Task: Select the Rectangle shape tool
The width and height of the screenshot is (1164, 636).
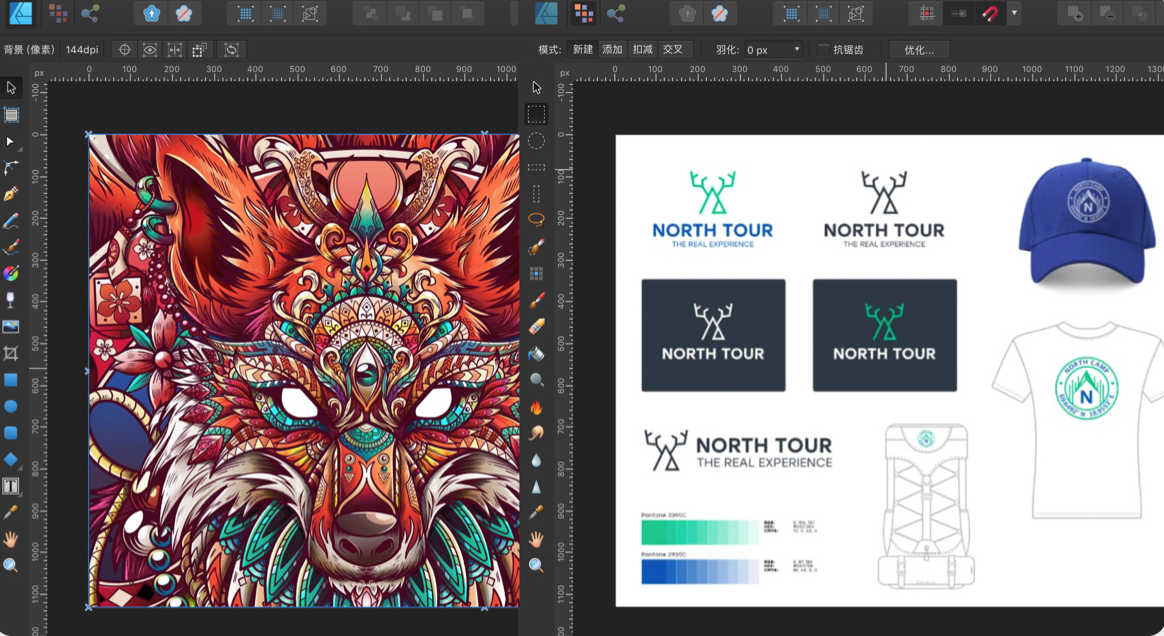Action: coord(11,380)
